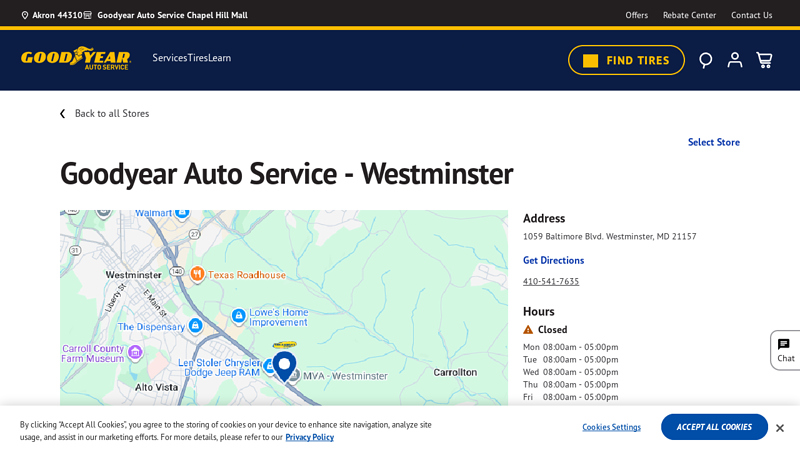Click The Dispensary shopping pin on map

click(x=195, y=325)
